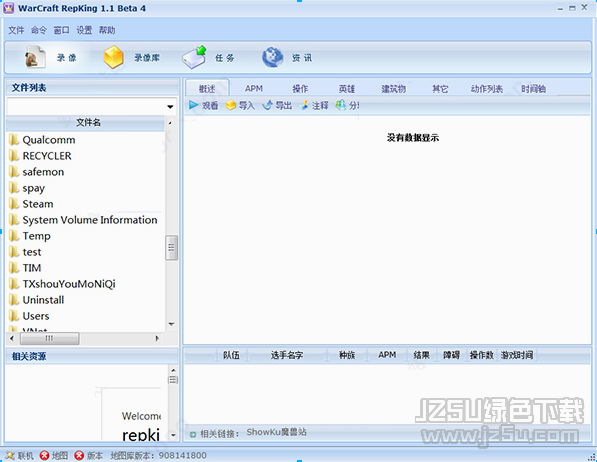Switch to the 概述 tab

coord(207,88)
